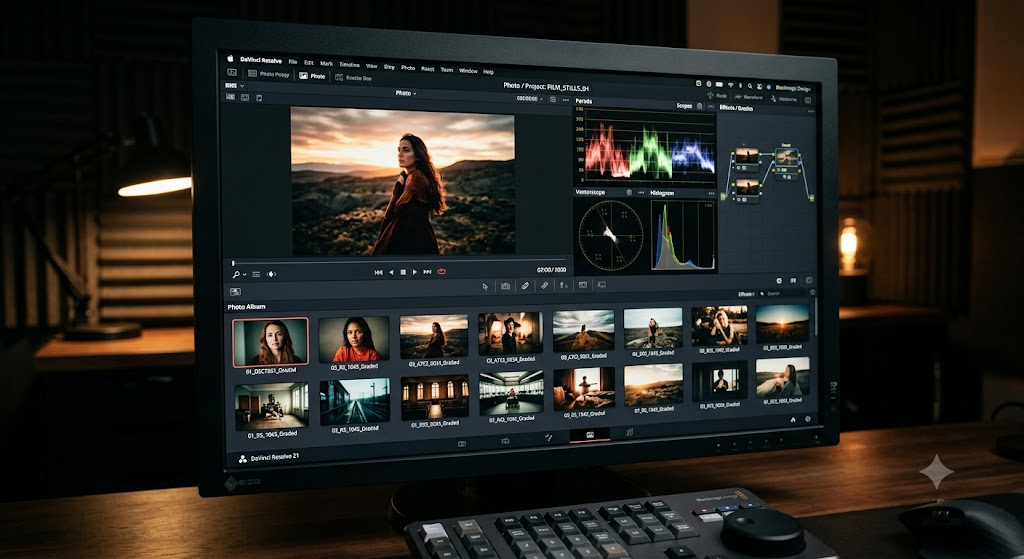This screenshot has height=559, width=1024.
Task: Select the guitarist on bed thumbnail
Action: pos(584,389)
